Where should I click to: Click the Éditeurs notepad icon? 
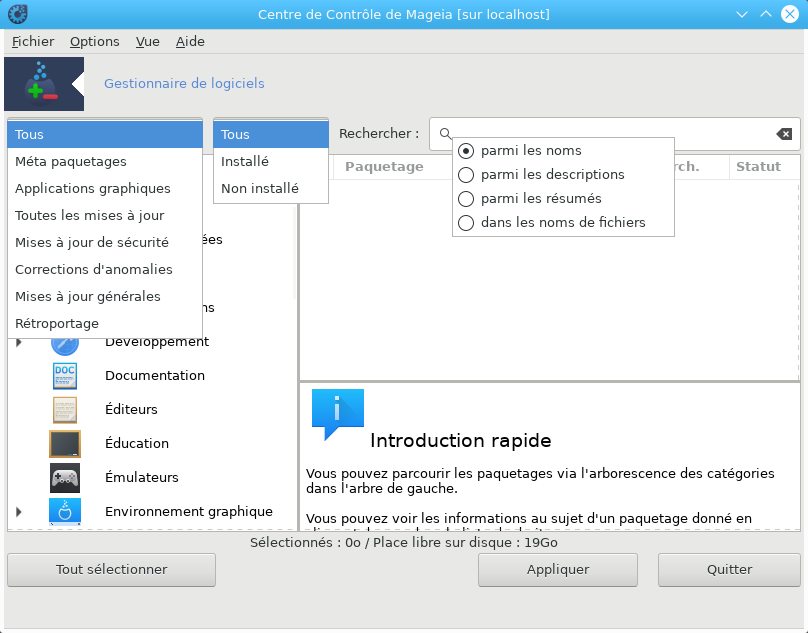(65, 410)
